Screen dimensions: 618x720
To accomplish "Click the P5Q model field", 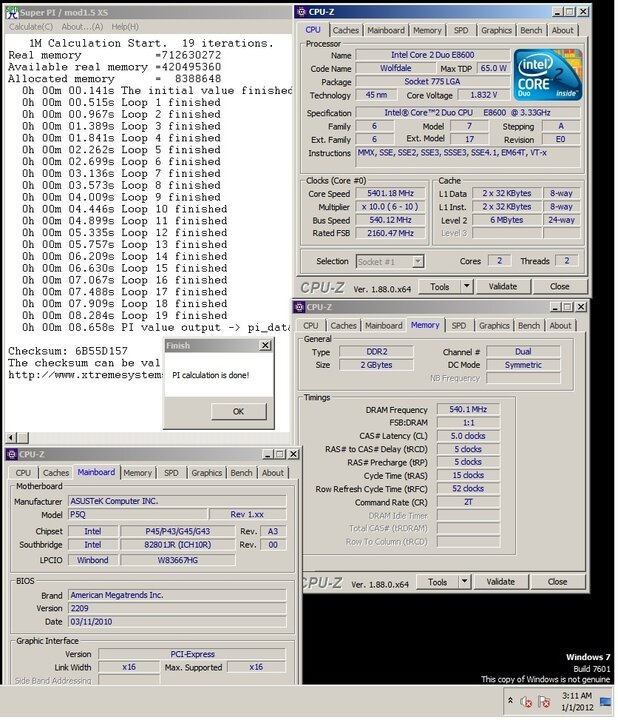I will 138,514.
